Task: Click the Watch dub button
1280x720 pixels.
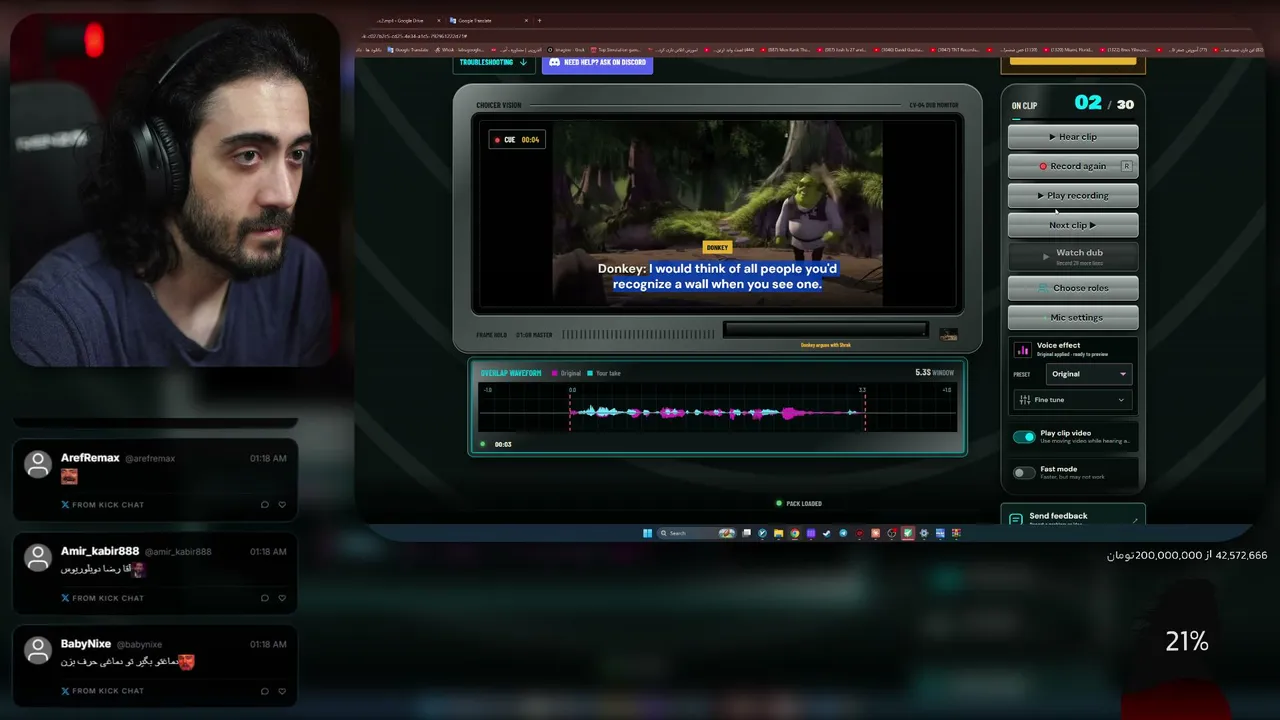Action: (1073, 256)
